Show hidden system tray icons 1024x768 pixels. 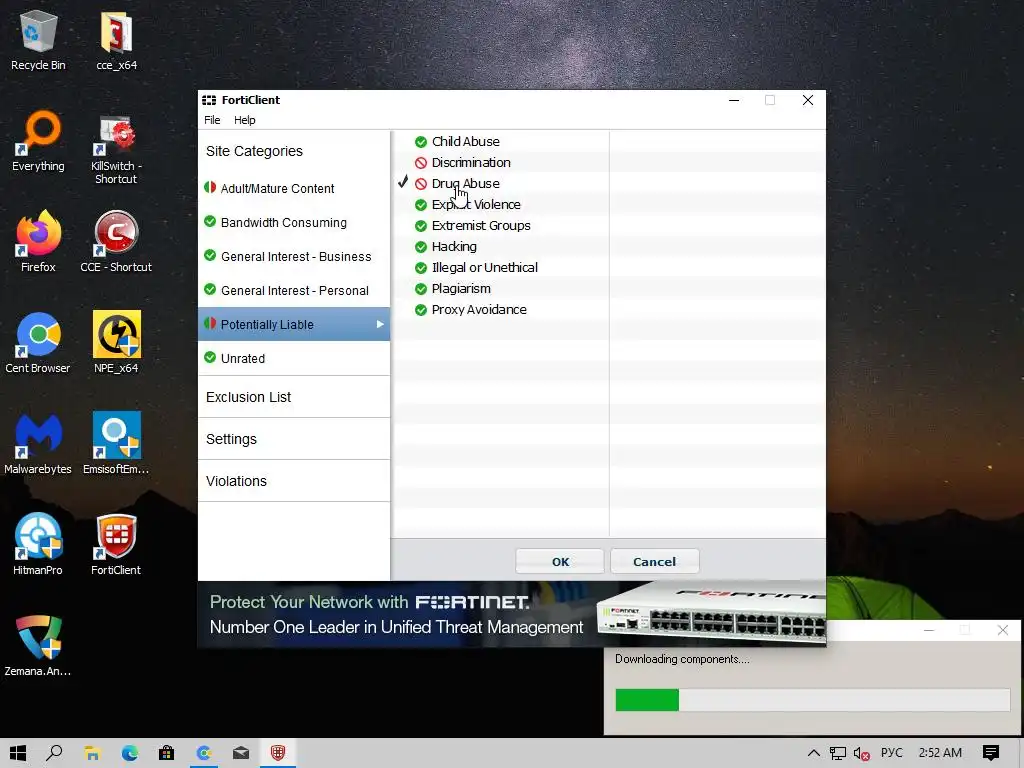pyautogui.click(x=814, y=753)
